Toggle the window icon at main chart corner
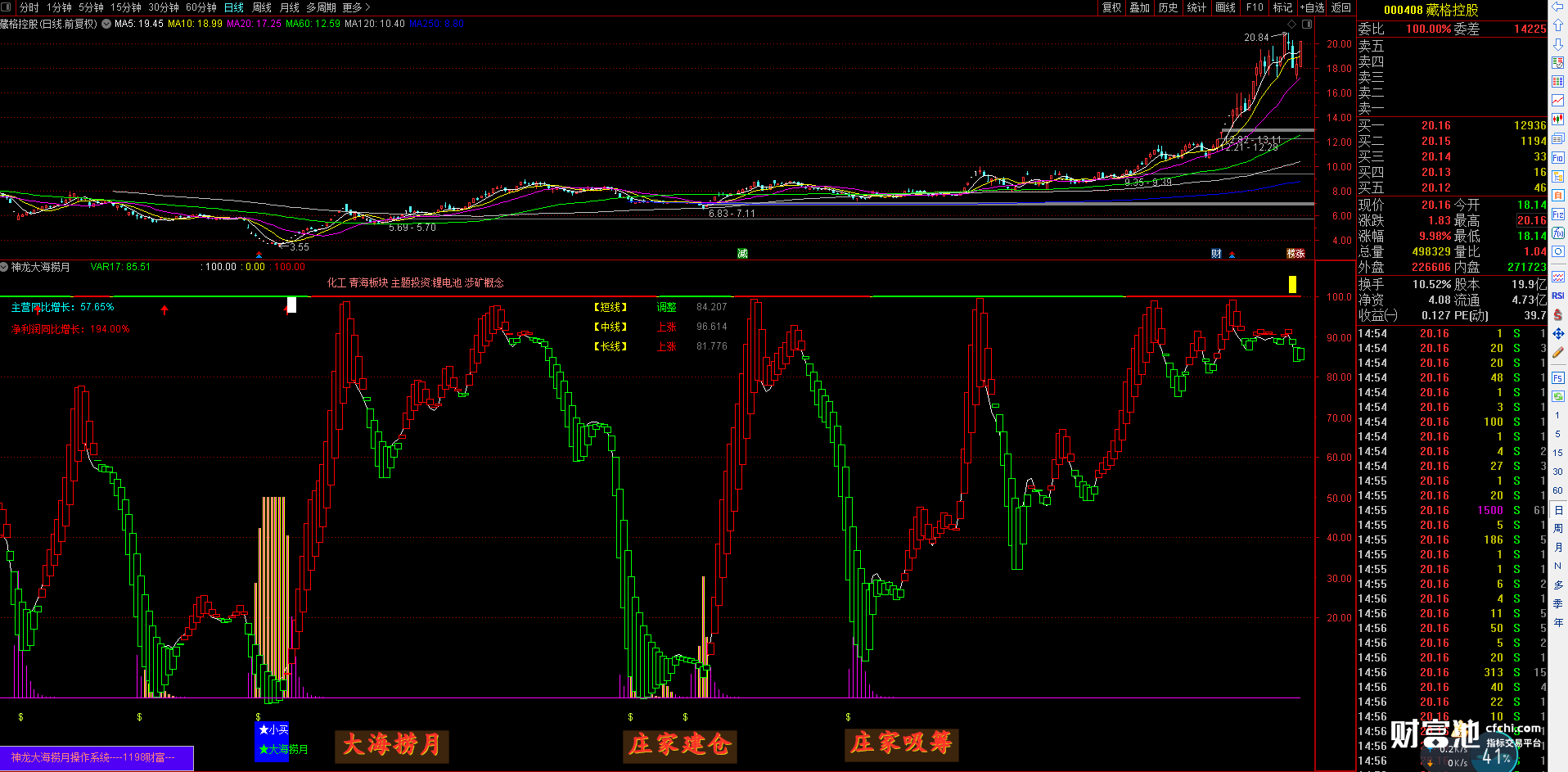 (1307, 24)
